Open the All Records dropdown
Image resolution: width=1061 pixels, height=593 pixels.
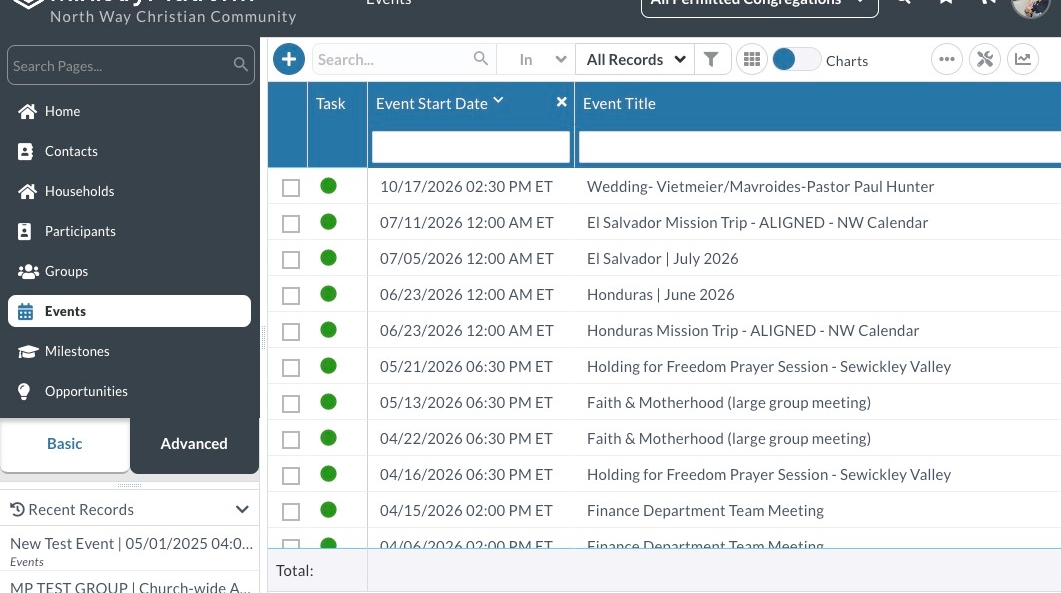click(635, 60)
